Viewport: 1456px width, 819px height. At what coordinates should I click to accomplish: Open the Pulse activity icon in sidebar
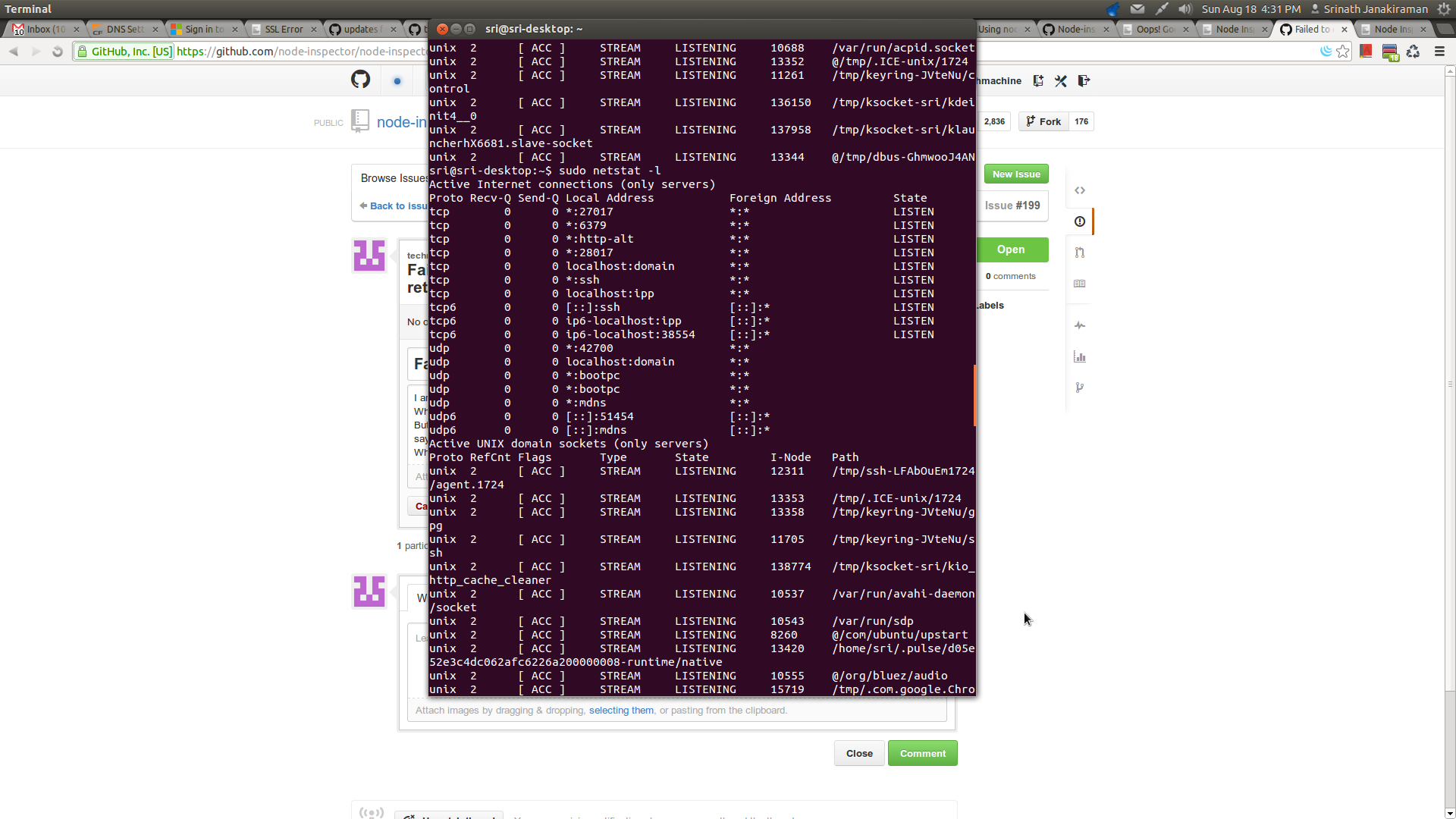(1080, 325)
